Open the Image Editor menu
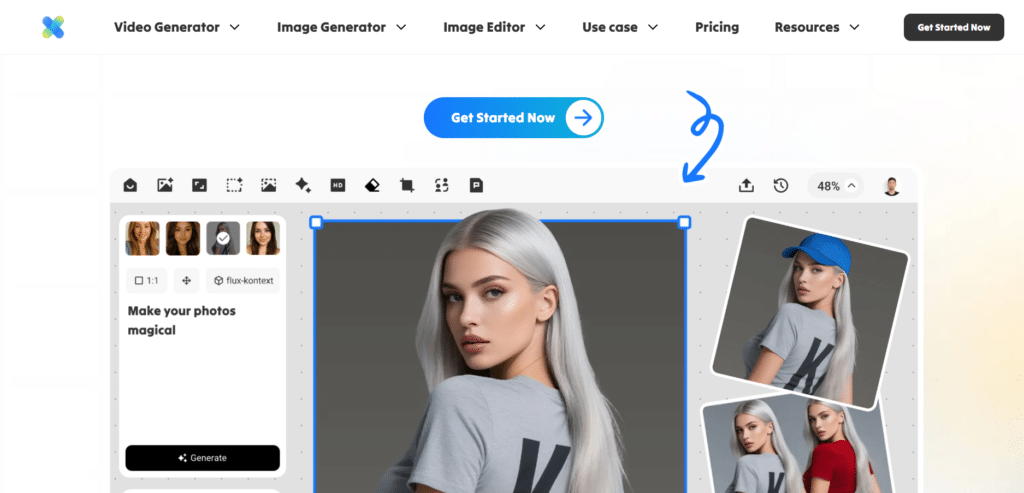1024x493 pixels. tap(494, 27)
